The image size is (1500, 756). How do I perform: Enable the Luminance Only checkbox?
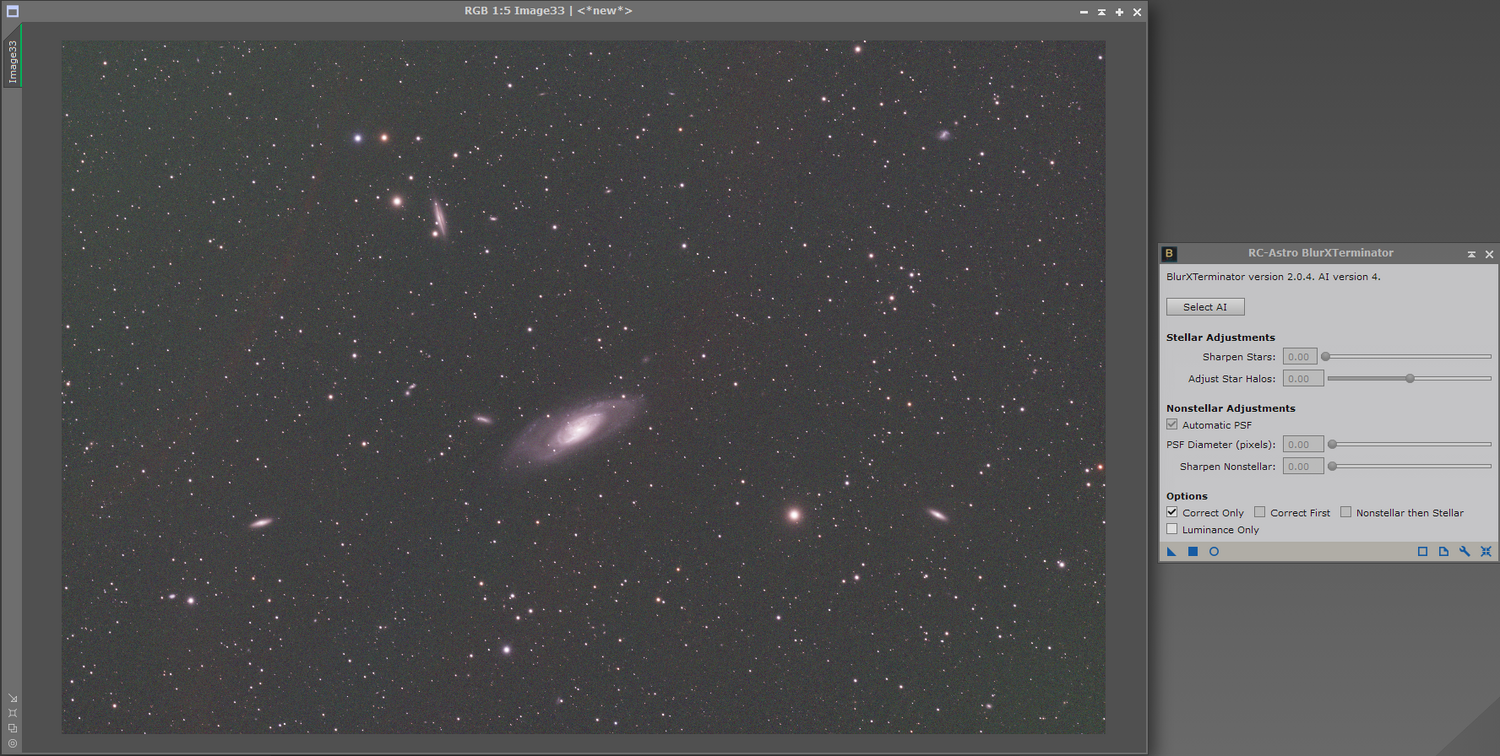point(1172,529)
